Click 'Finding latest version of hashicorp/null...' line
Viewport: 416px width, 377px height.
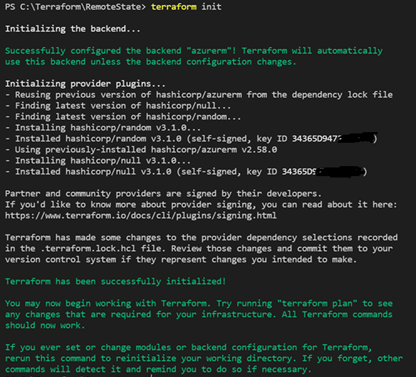point(118,106)
